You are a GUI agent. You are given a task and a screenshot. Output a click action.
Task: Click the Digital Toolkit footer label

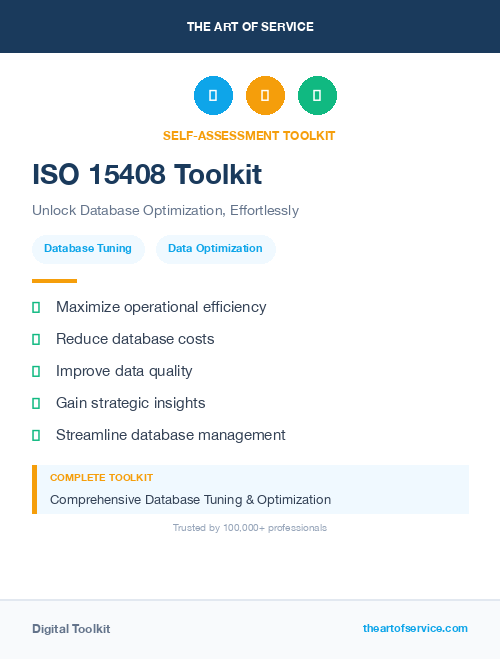point(71,629)
